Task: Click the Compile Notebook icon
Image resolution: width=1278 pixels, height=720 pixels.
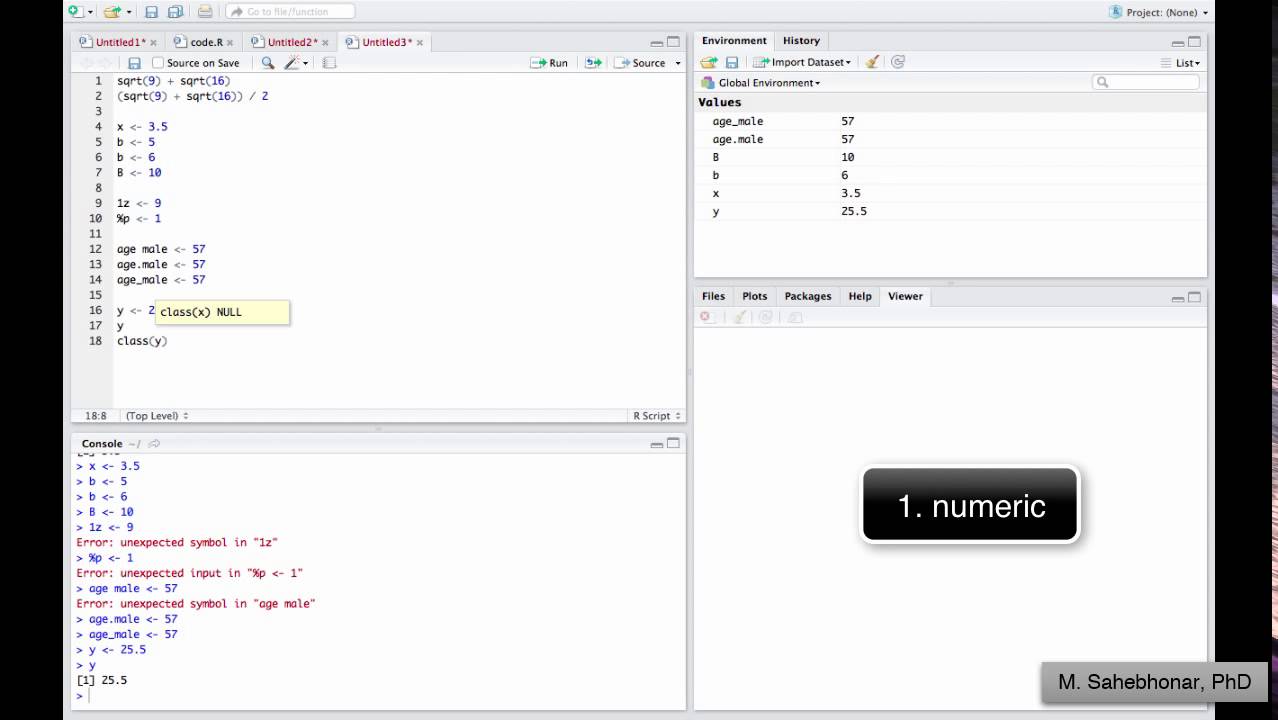Action: tap(329, 63)
